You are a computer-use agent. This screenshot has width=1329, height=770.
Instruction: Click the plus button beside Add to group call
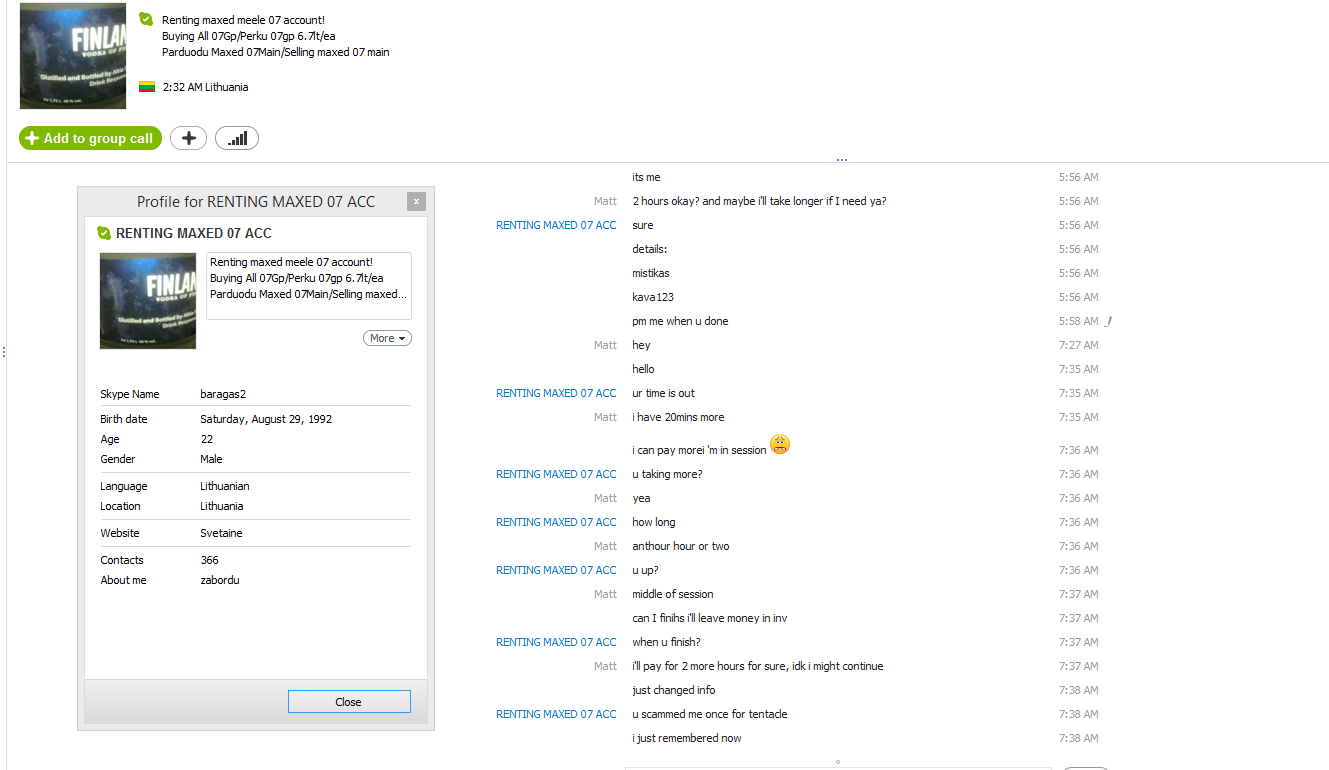188,138
